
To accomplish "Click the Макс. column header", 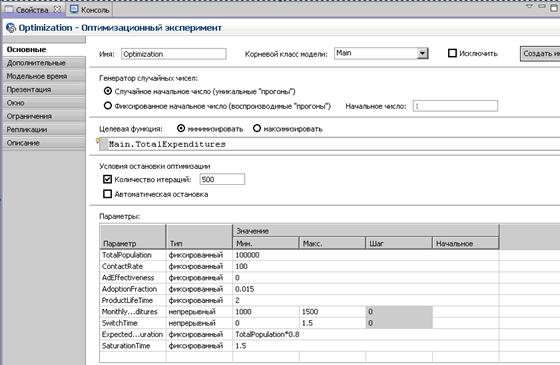I will click(332, 244).
